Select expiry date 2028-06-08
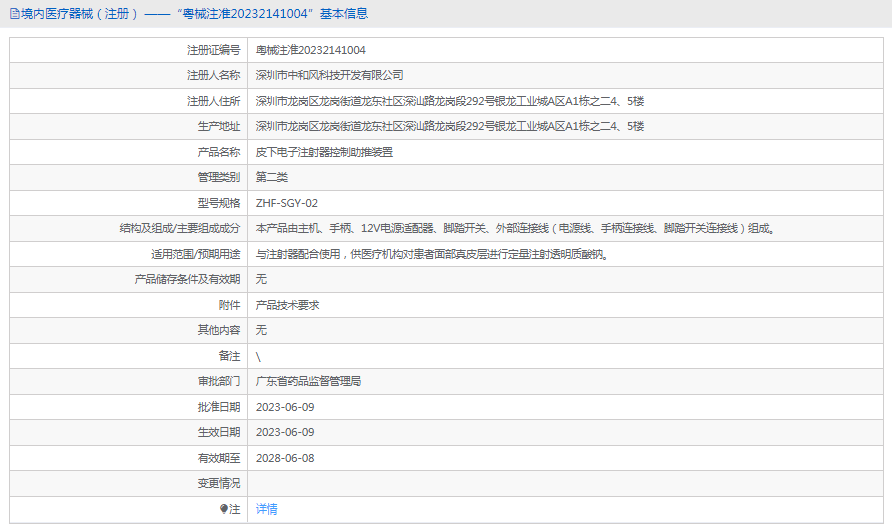Screen dimensions: 892x528 285,458
